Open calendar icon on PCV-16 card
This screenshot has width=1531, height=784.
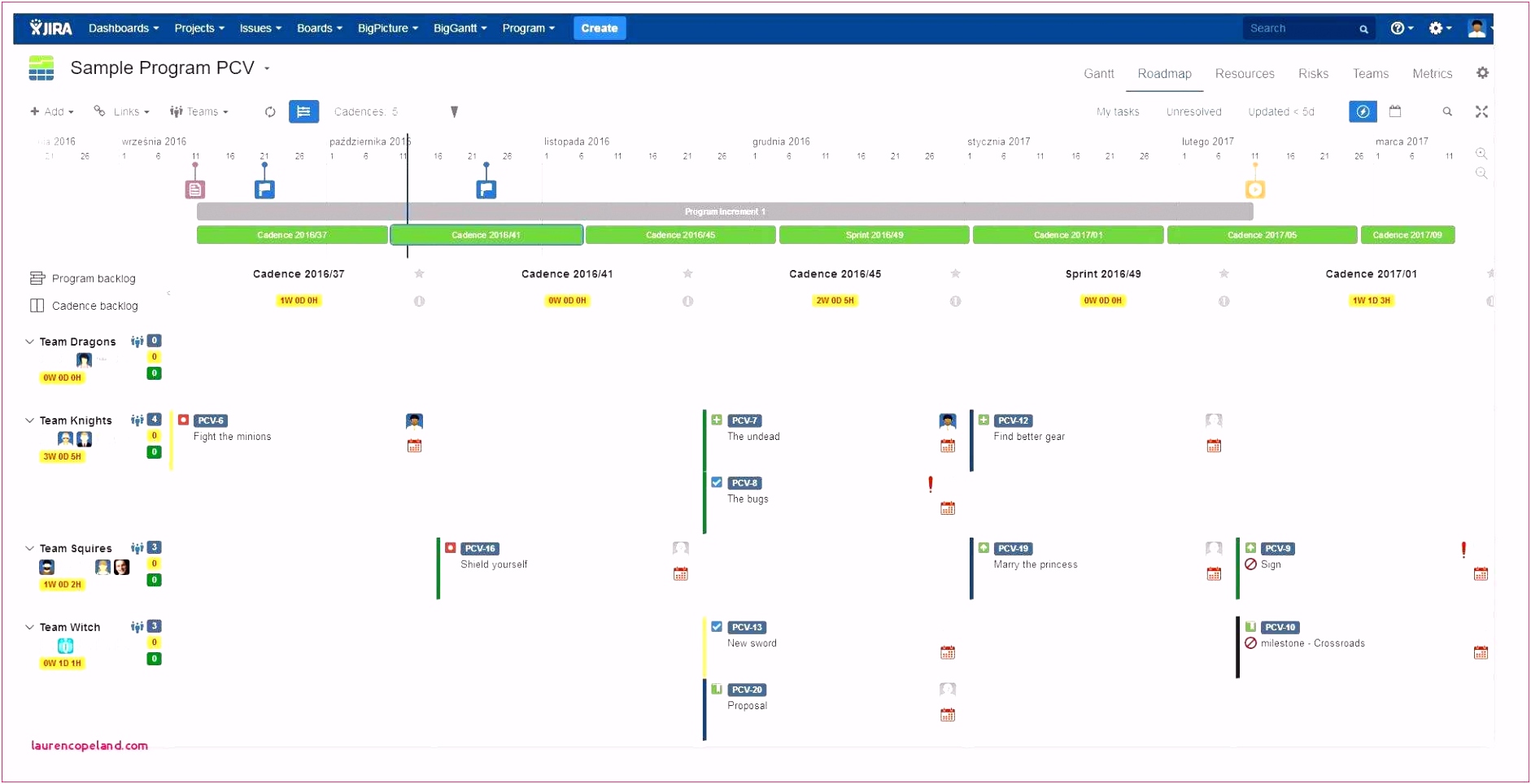click(681, 574)
